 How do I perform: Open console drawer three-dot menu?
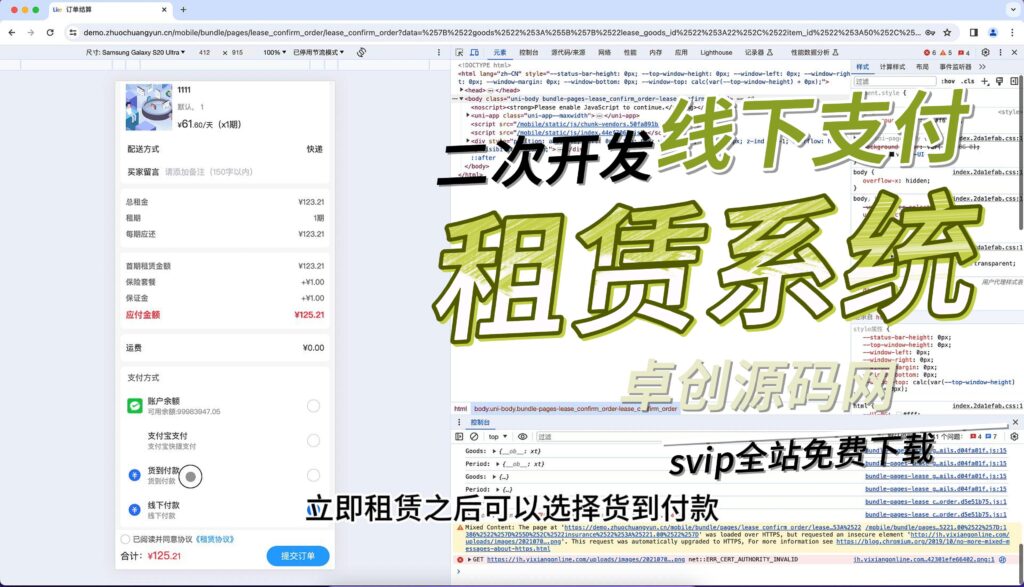tap(459, 422)
